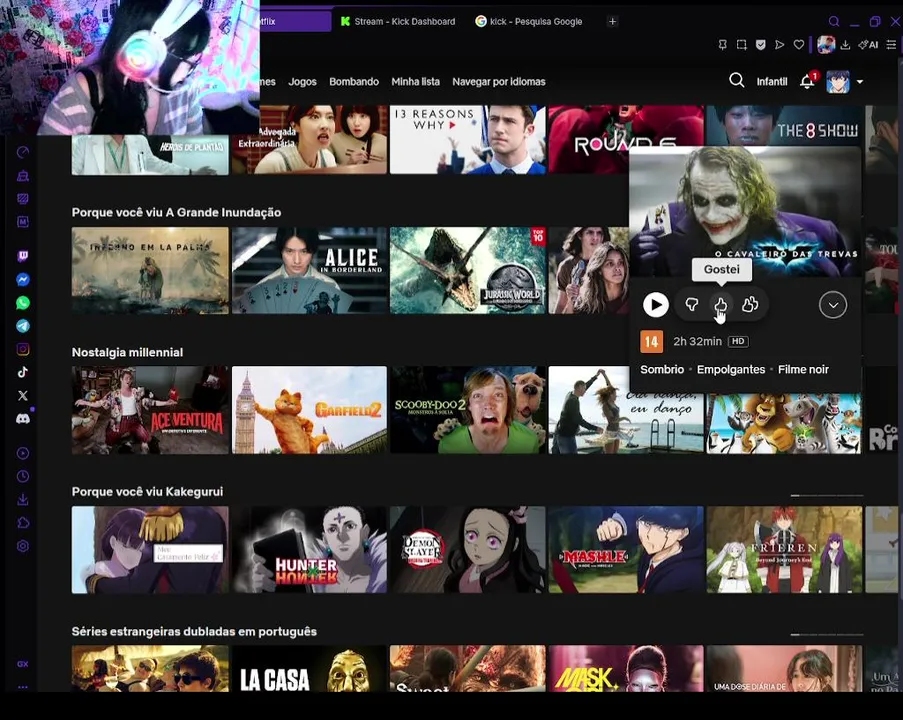Rate with double thumbs up
903x720 pixels.
(x=750, y=305)
